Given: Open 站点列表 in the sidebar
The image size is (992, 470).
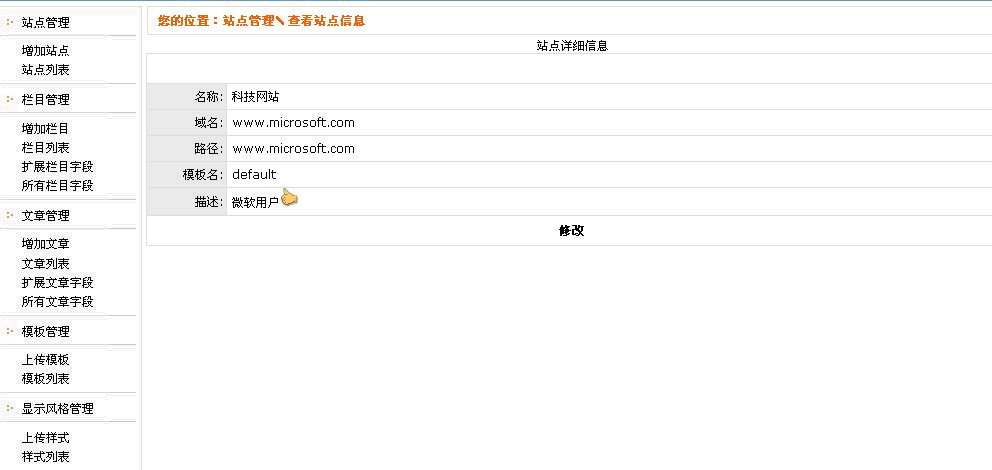Looking at the screenshot, I should (46, 70).
